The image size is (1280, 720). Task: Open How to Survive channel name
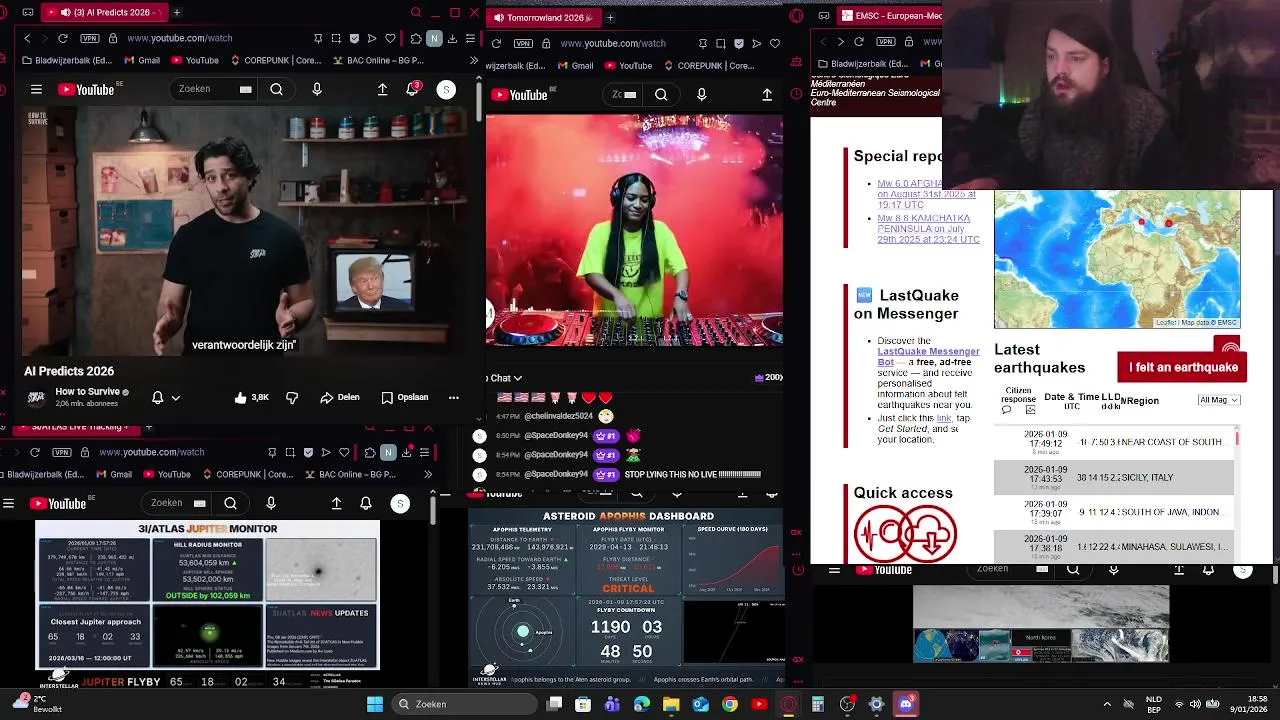[x=88, y=392]
